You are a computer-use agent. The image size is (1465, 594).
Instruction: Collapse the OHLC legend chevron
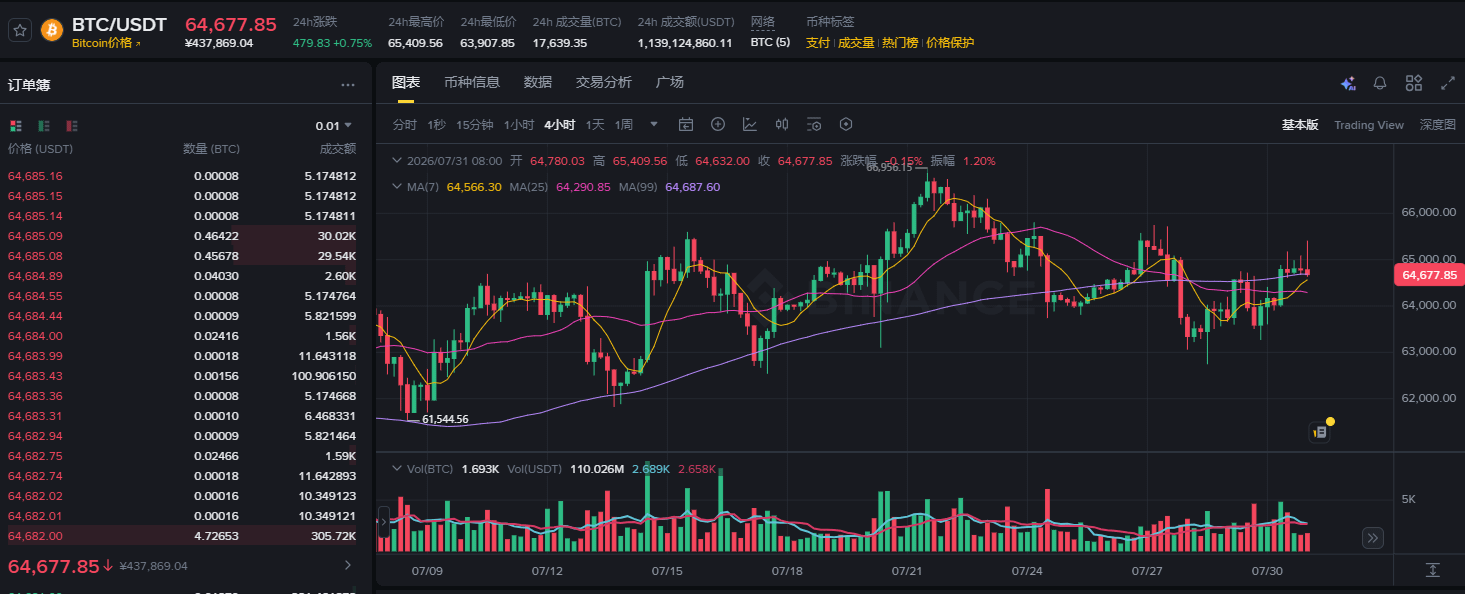click(397, 161)
